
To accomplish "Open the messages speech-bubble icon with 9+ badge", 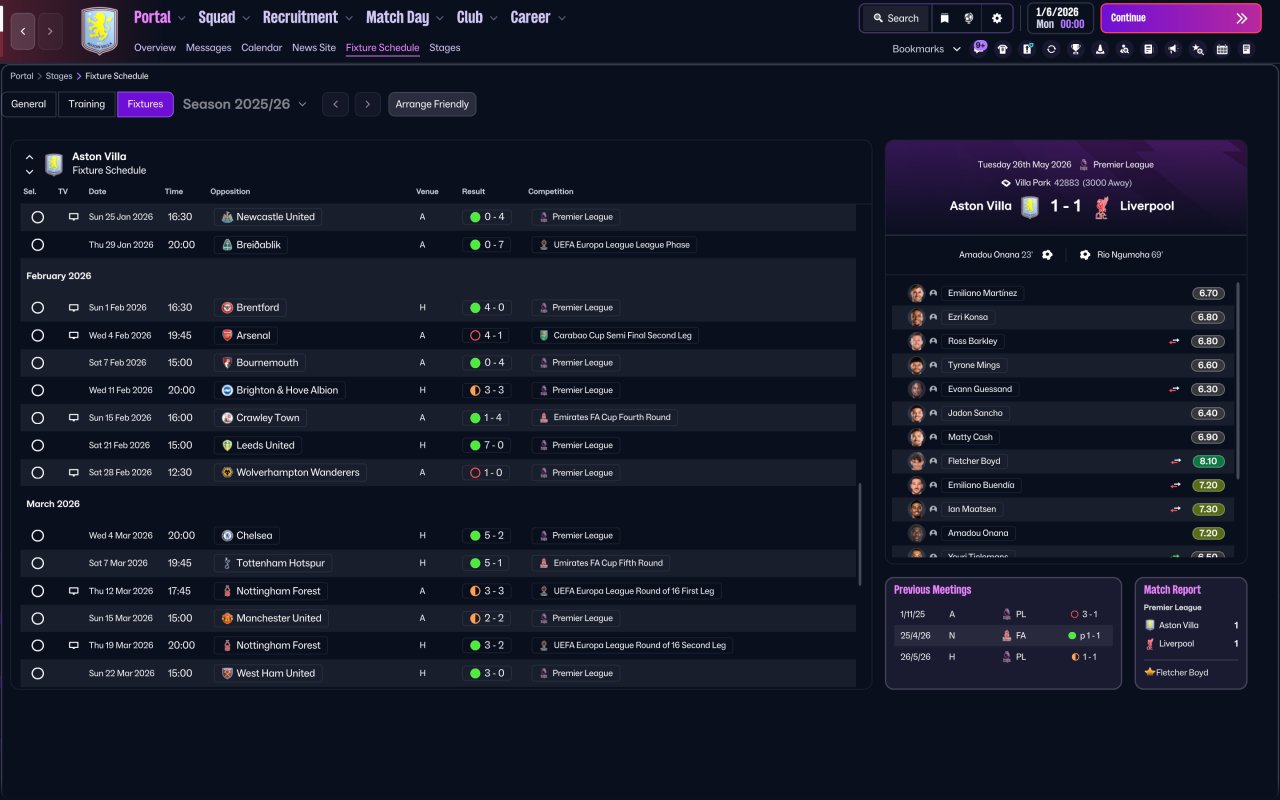I will point(980,47).
